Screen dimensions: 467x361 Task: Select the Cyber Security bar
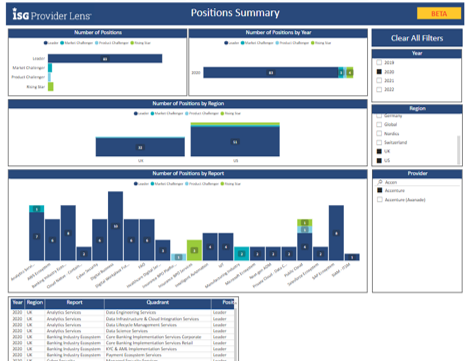[x=100, y=240]
